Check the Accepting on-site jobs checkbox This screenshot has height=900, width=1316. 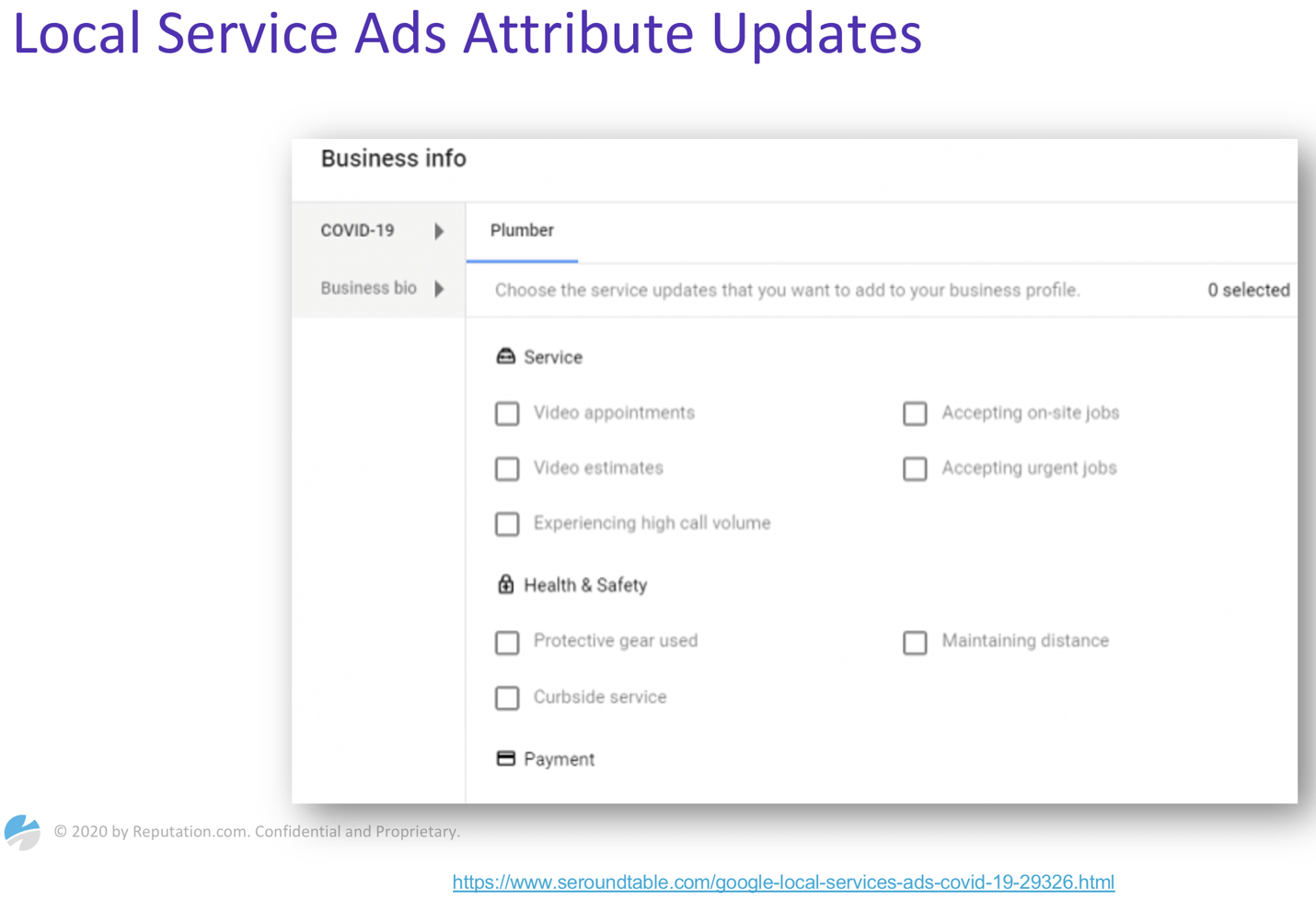pyautogui.click(x=915, y=413)
